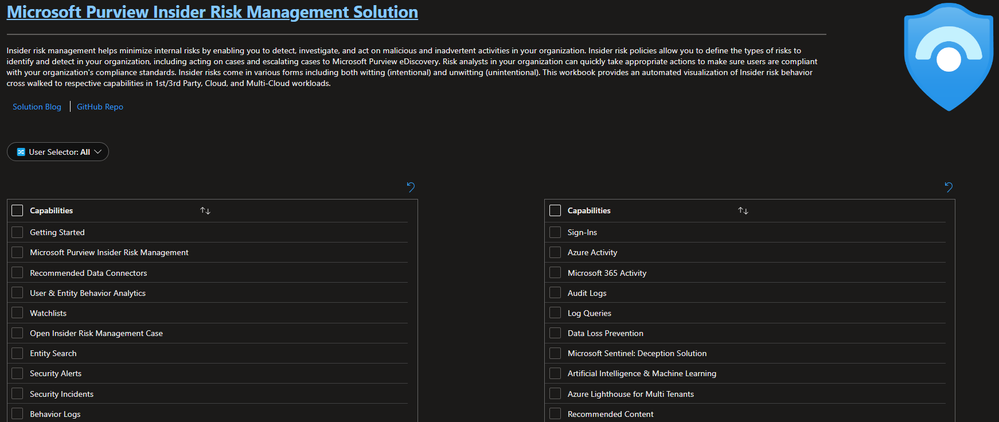Image resolution: width=999 pixels, height=422 pixels.
Task: Click the undo icon above the left capabilities table
Action: tap(411, 187)
